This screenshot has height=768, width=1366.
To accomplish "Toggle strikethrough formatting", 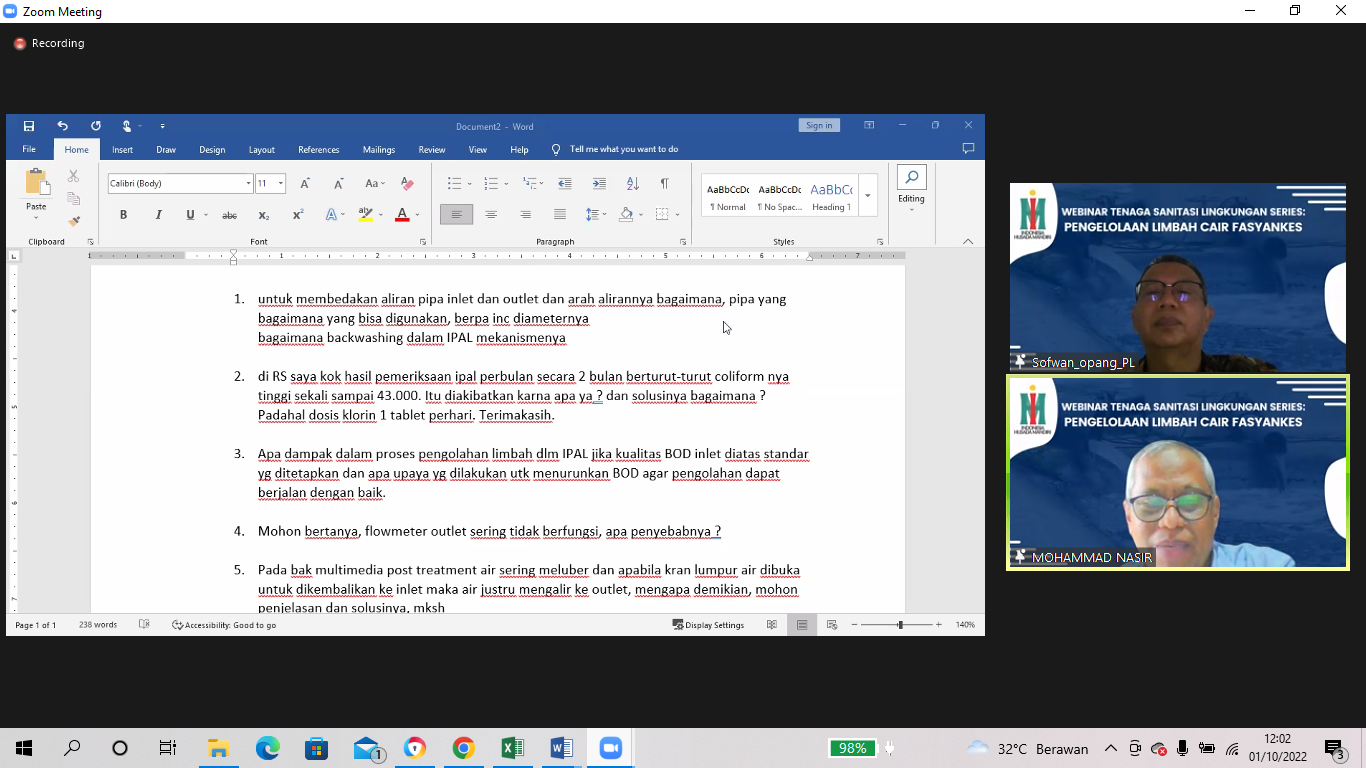I will tap(229, 215).
